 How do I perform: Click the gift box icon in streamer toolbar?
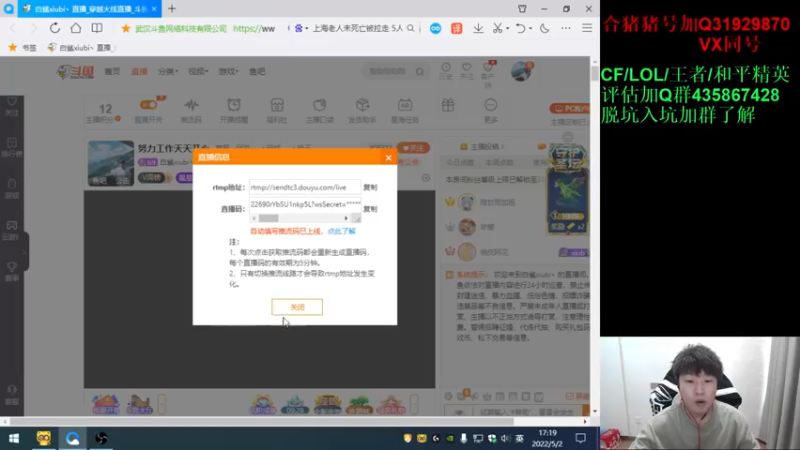447,106
